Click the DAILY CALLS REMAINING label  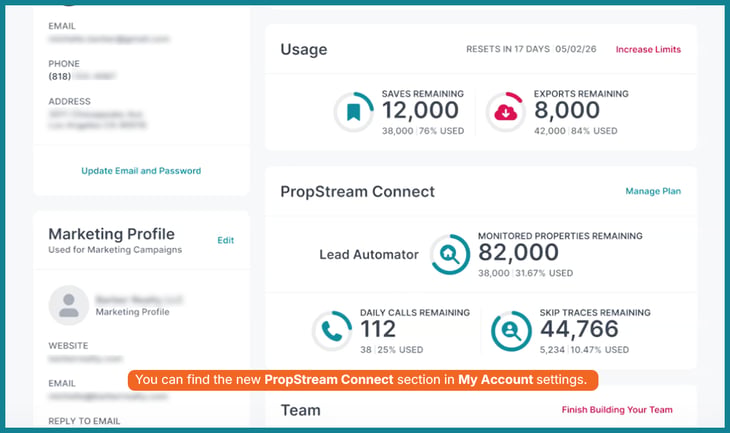point(415,312)
